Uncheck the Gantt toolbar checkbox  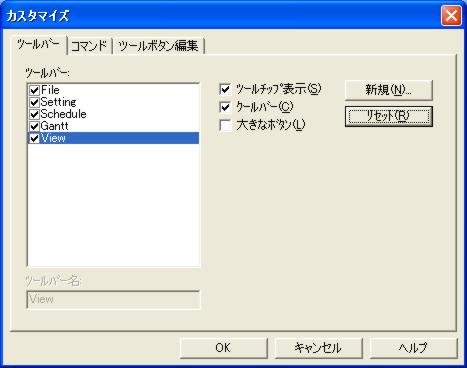(x=34, y=126)
